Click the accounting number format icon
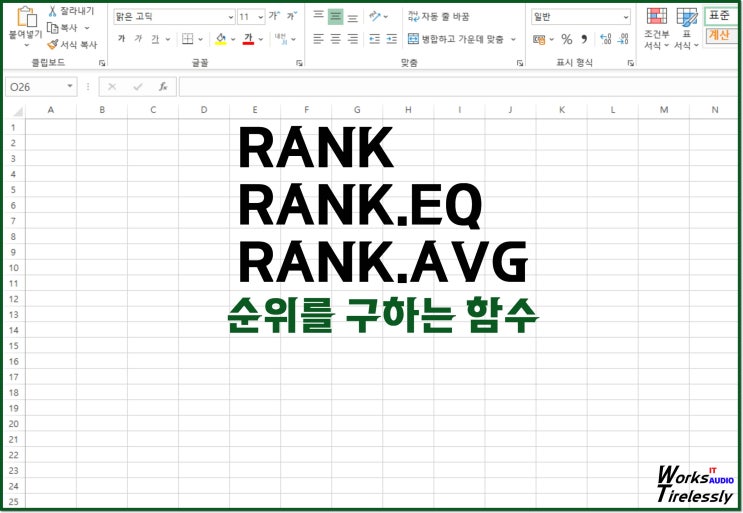Screen dimensions: 743x513 tap(539, 39)
